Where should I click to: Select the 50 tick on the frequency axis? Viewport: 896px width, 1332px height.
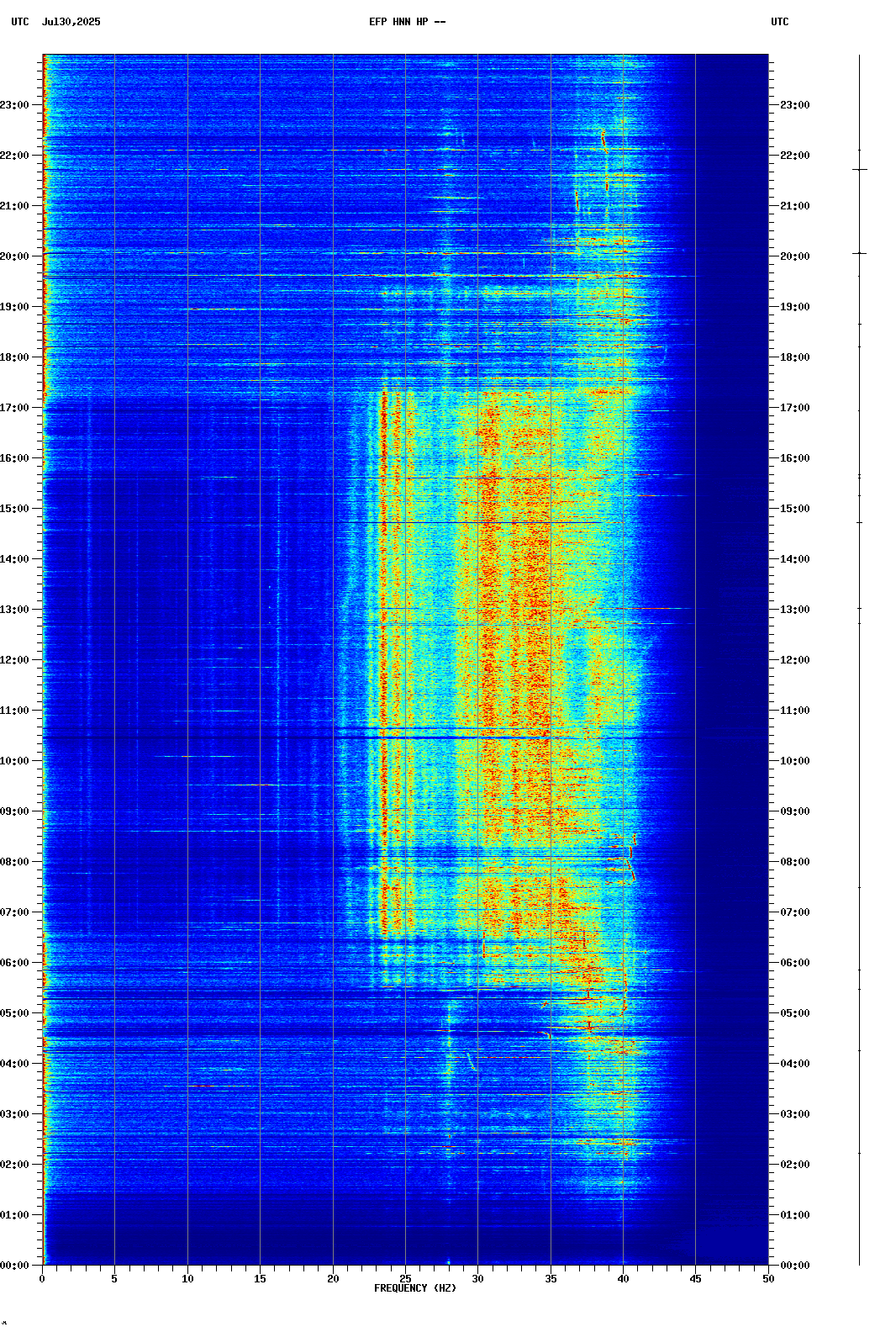tap(768, 1279)
